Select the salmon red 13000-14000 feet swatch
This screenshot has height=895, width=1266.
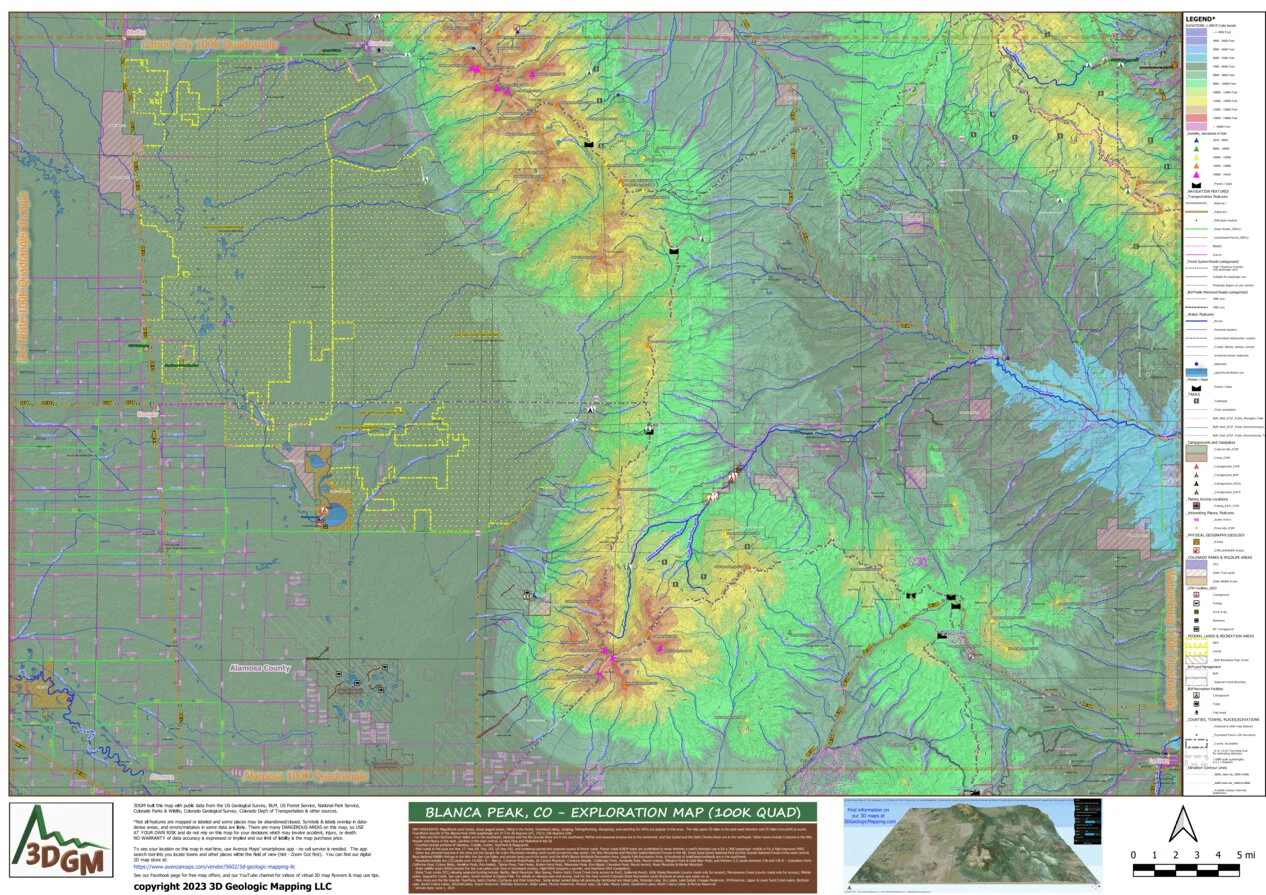click(1196, 118)
